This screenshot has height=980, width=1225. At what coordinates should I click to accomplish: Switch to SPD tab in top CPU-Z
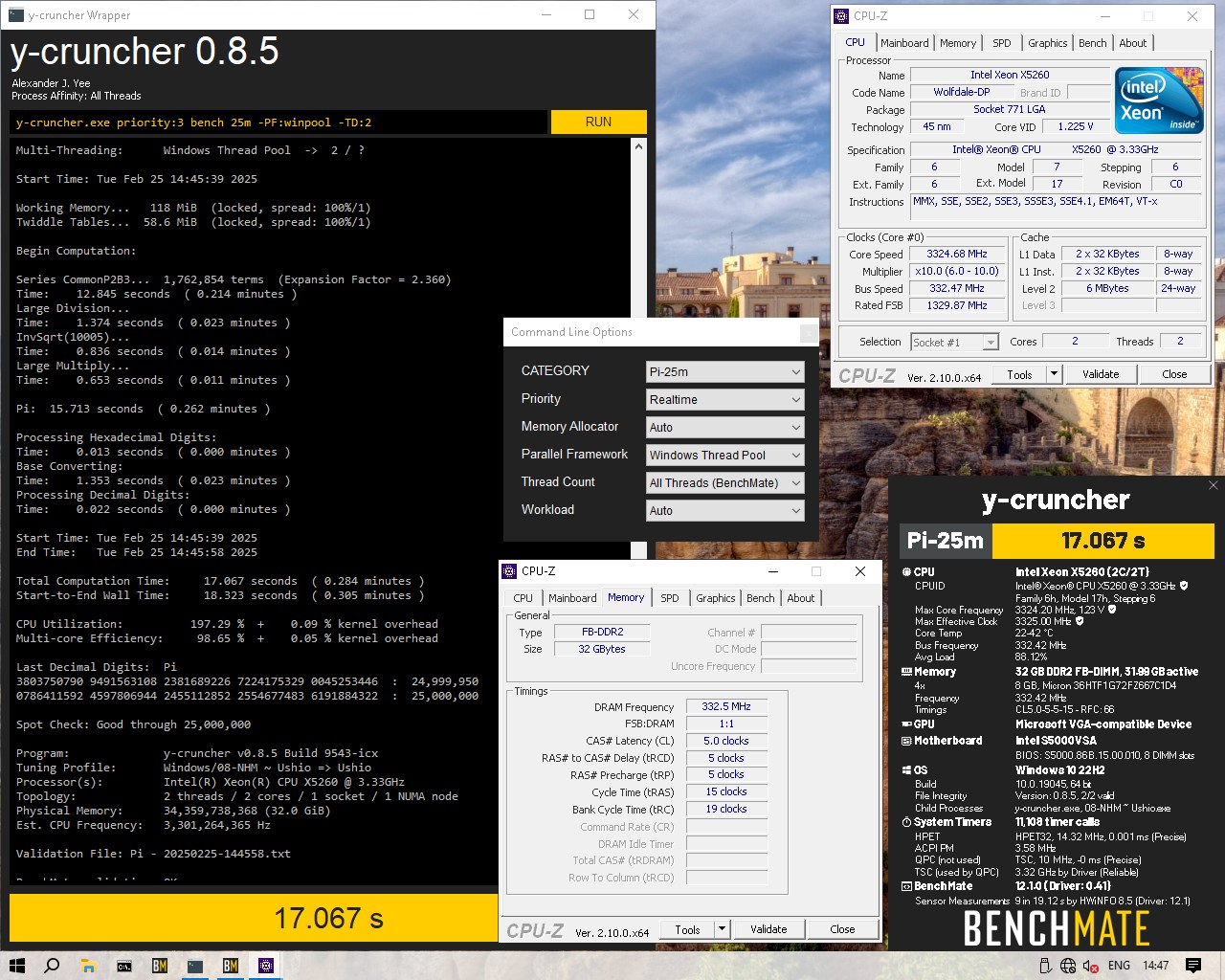pyautogui.click(x=1002, y=43)
